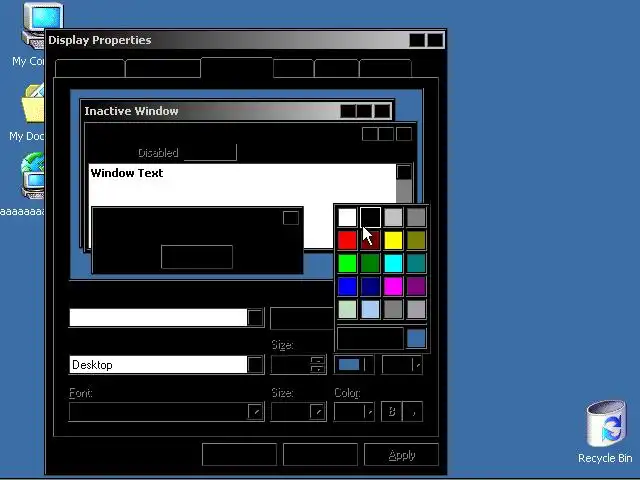This screenshot has width=640, height=480.
Task: Open the Scheme dropdown arrow
Action: [255, 318]
